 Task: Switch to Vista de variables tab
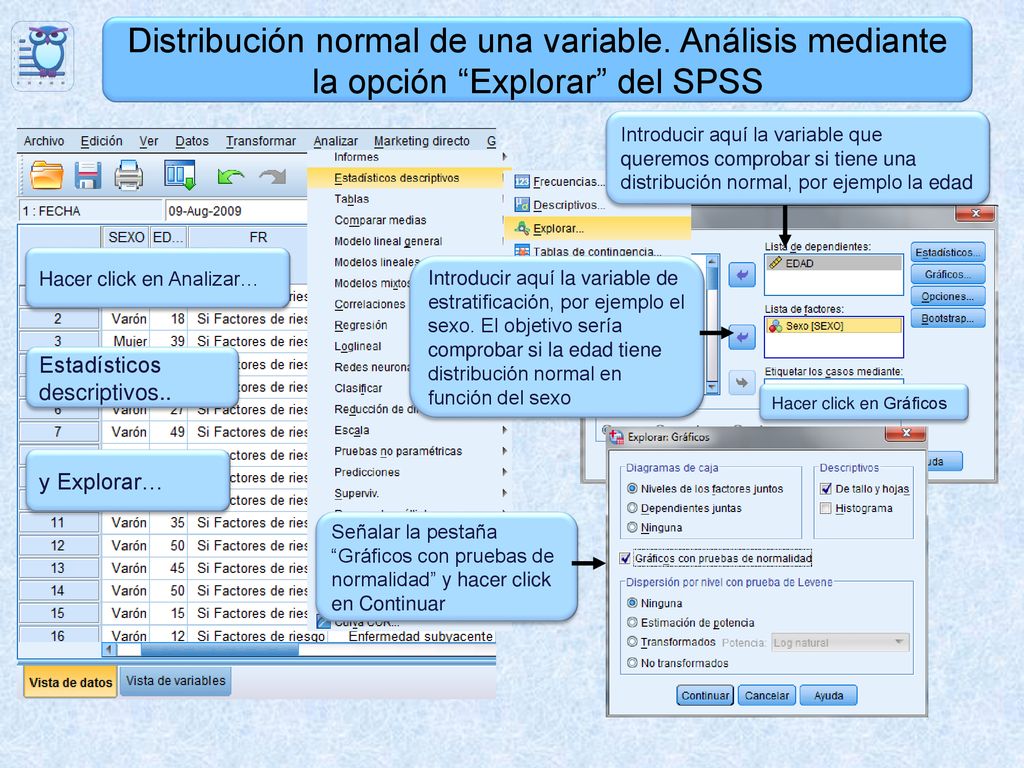pos(176,680)
